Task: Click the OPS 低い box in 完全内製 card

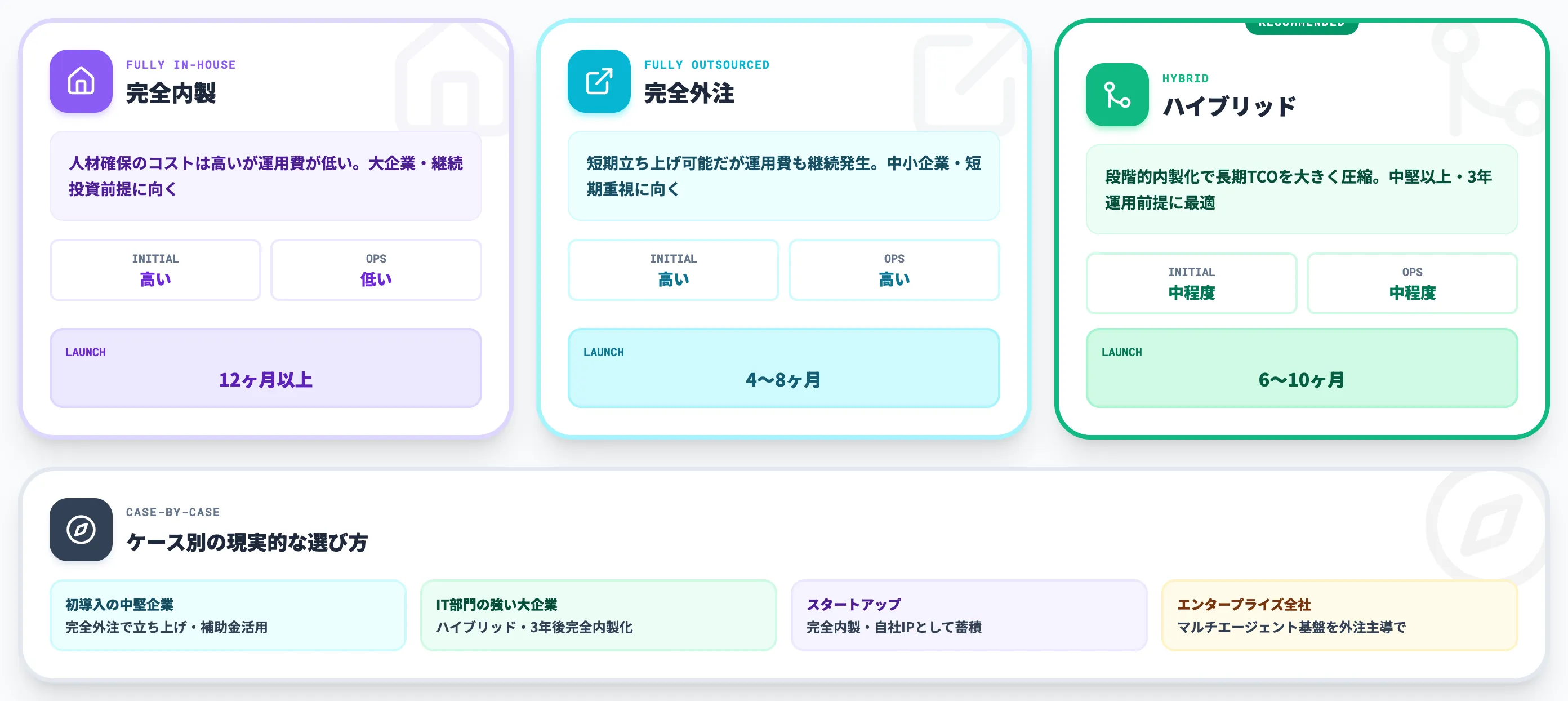Action: point(376,270)
